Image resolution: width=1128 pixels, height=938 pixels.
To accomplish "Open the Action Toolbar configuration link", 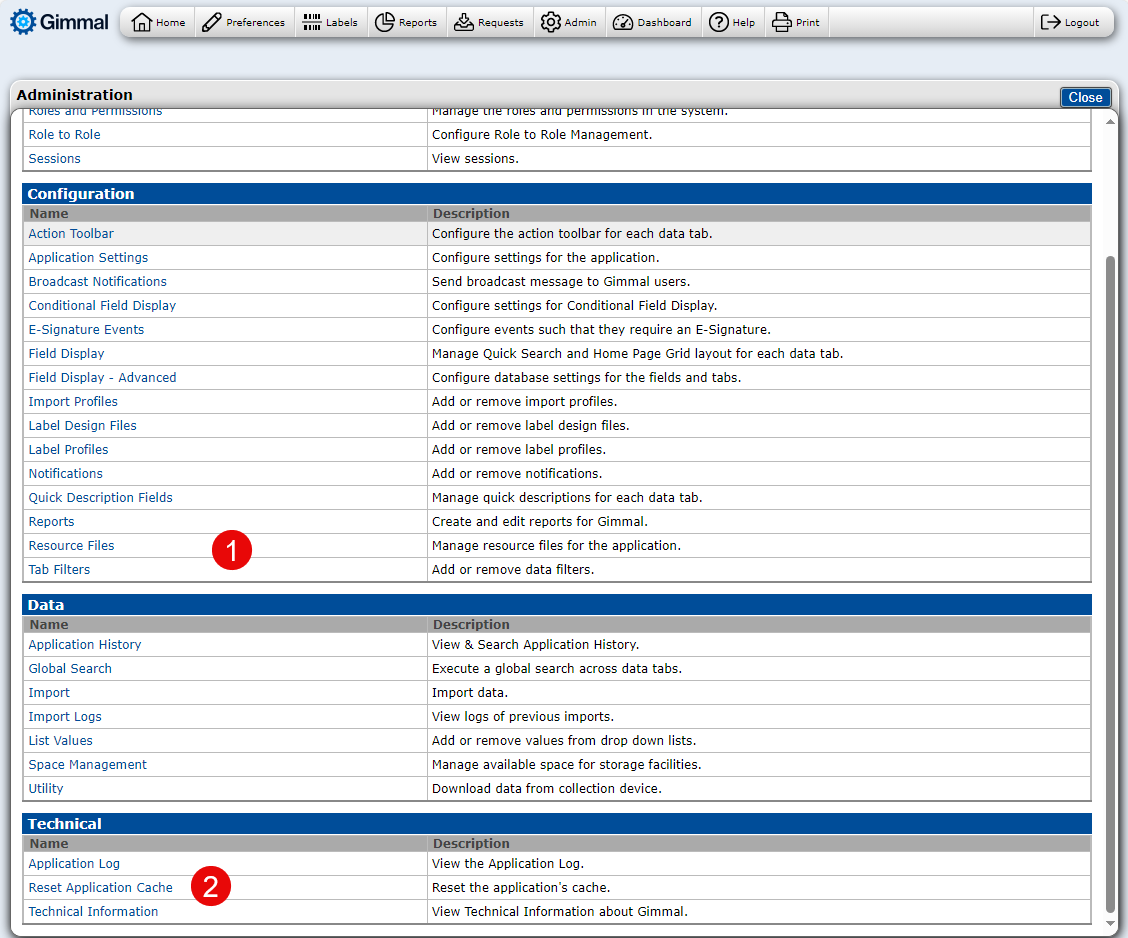I will (x=71, y=234).
